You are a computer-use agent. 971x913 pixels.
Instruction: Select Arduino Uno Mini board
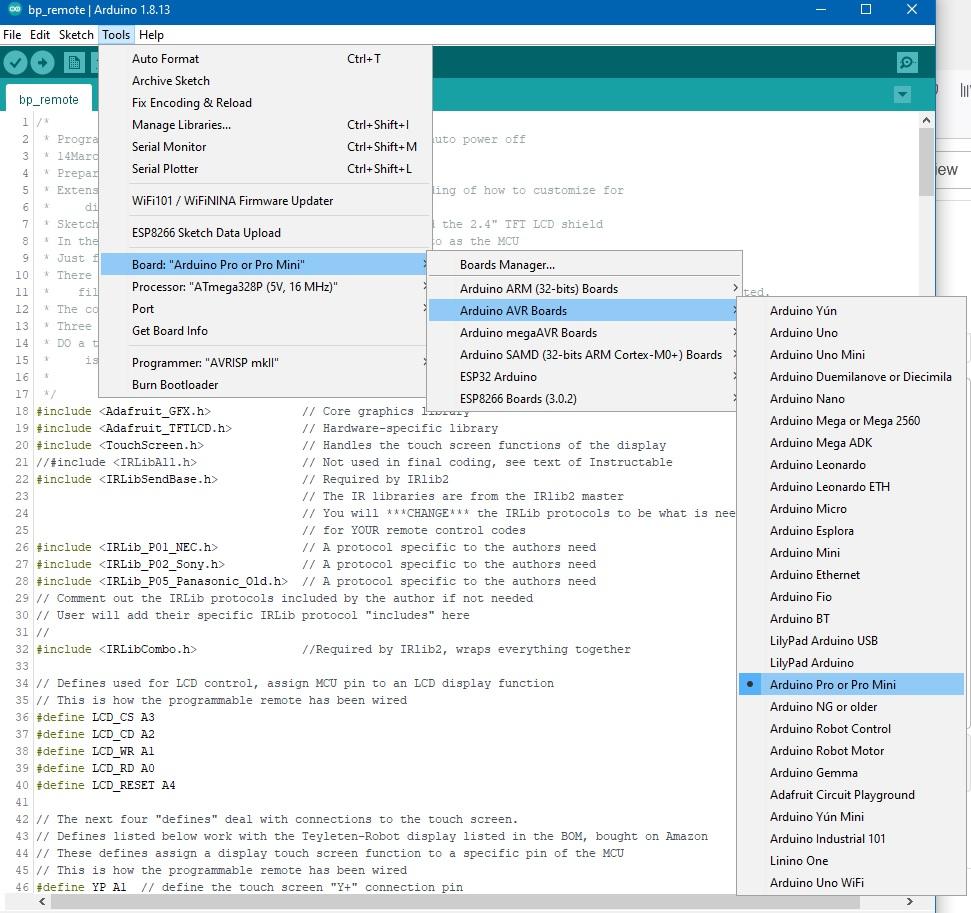click(851, 354)
